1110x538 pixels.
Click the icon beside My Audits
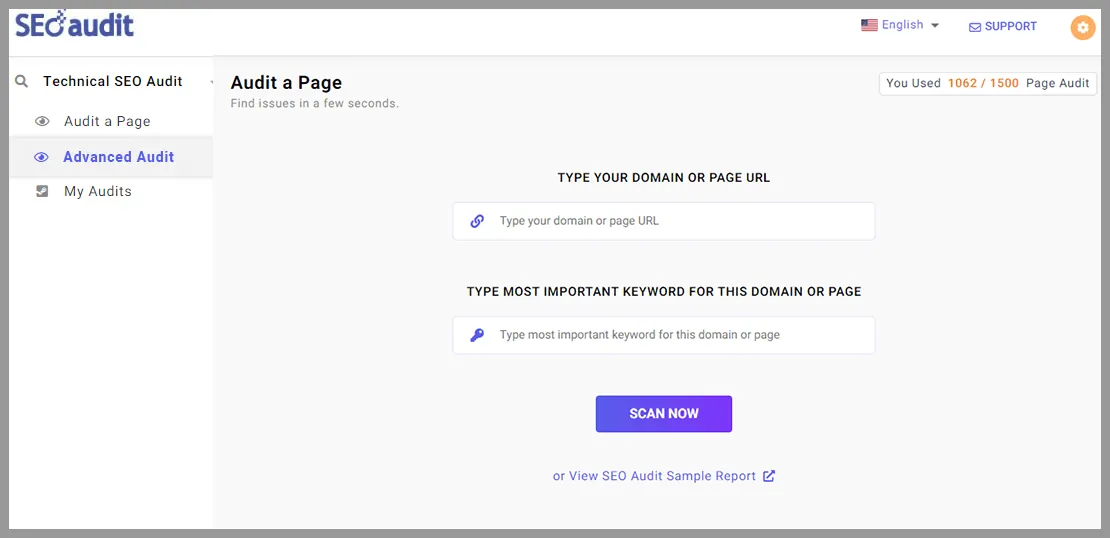(42, 191)
